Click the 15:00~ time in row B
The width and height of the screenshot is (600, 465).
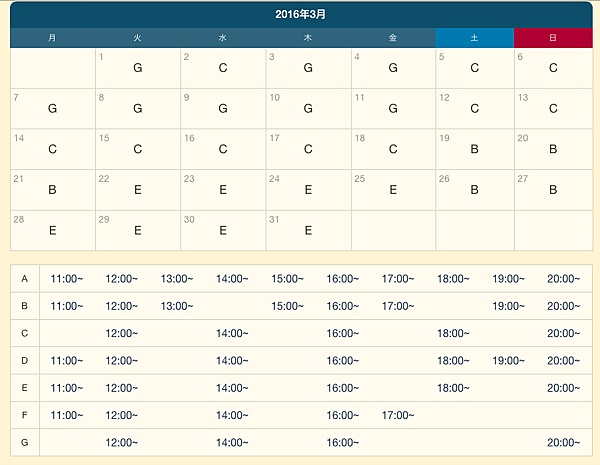click(287, 306)
